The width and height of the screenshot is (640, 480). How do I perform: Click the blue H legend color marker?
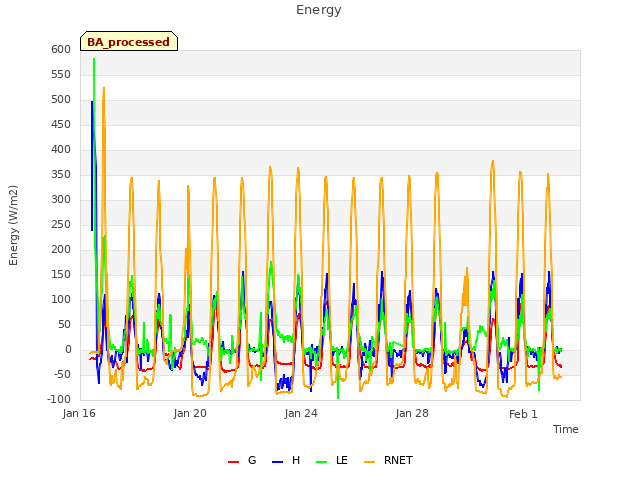[x=278, y=462]
